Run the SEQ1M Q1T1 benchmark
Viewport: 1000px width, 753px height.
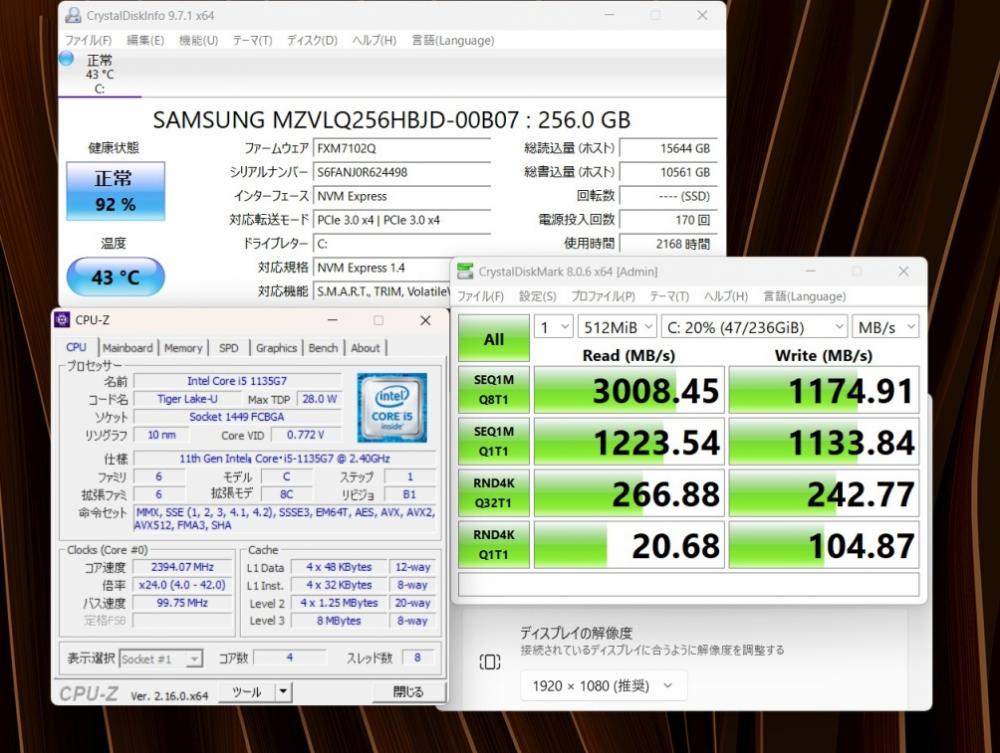[494, 441]
